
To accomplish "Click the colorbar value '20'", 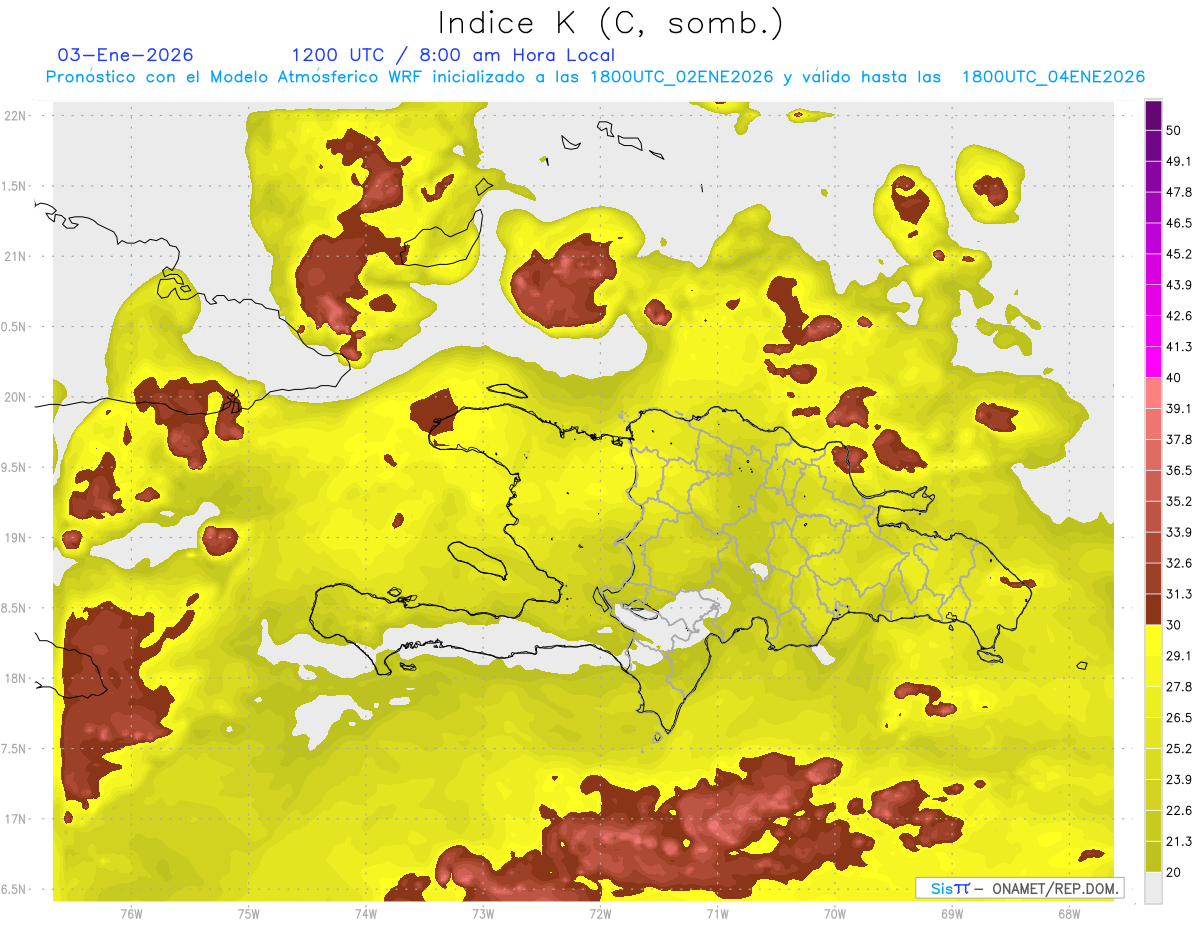I will (1174, 872).
